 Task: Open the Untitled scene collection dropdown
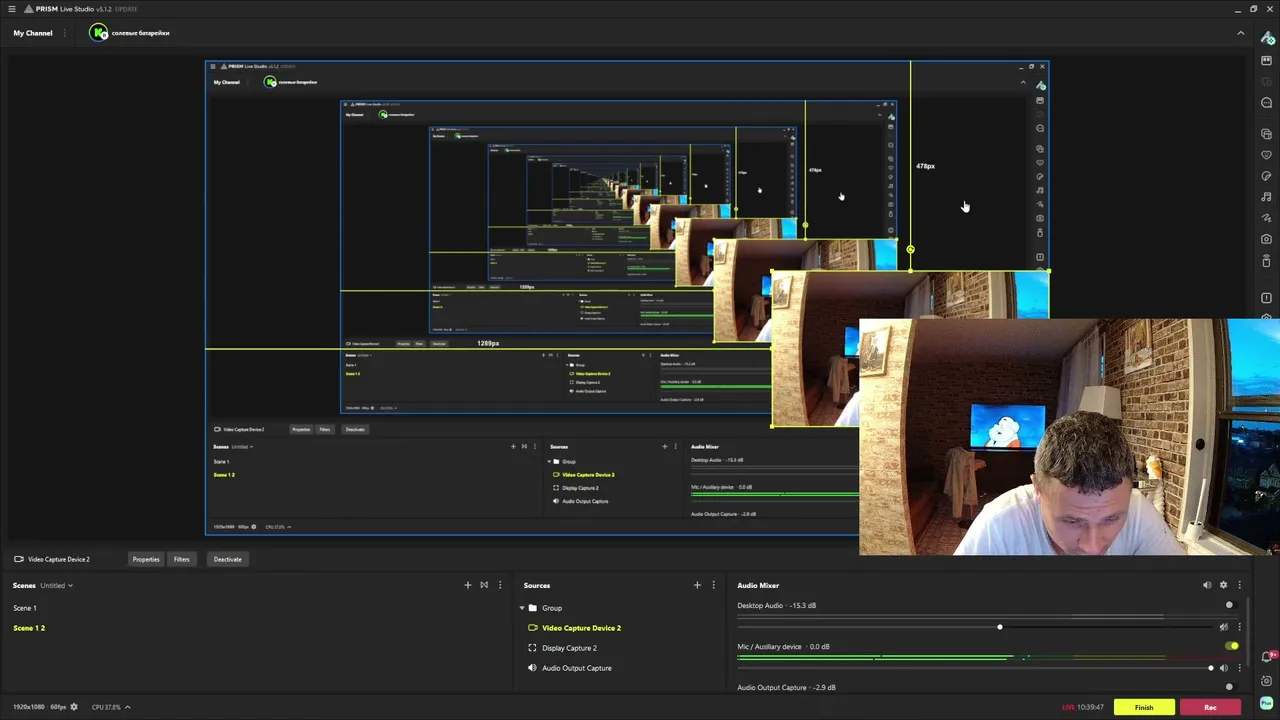click(56, 585)
